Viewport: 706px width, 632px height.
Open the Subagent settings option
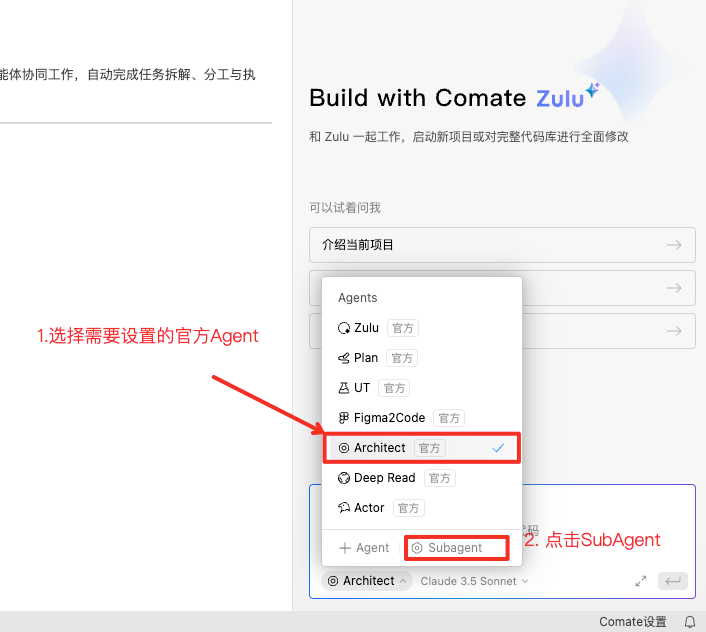[x=455, y=548]
